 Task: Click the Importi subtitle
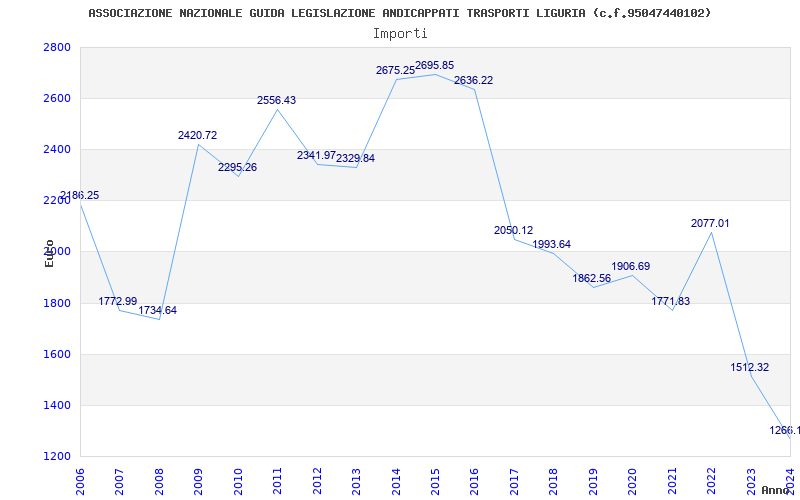tap(400, 34)
